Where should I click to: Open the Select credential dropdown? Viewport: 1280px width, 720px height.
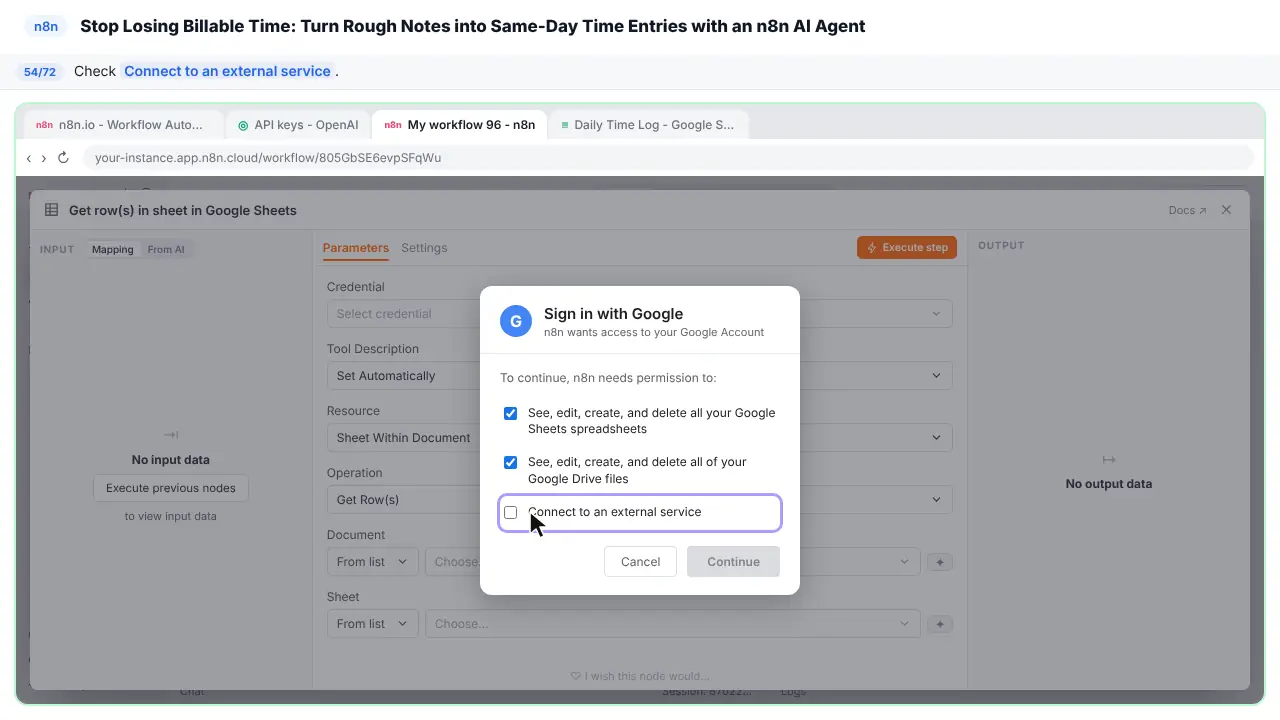click(640, 314)
